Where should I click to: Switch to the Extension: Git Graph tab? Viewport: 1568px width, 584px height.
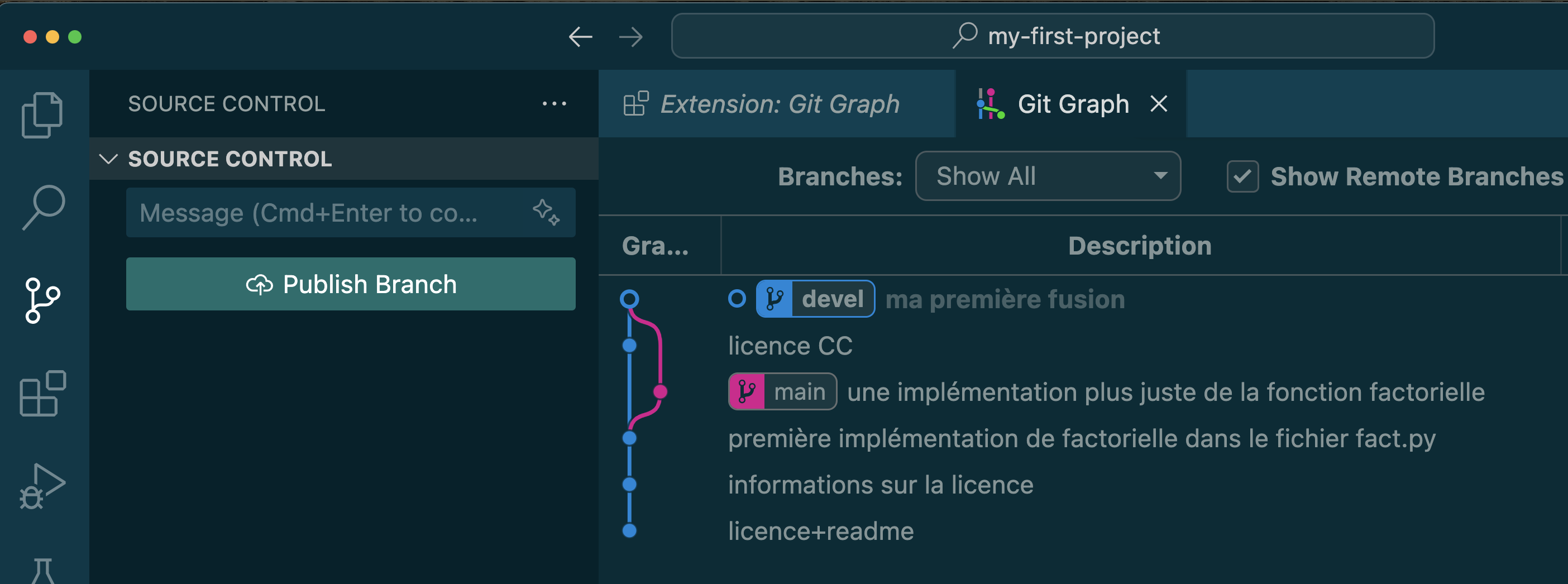pyautogui.click(x=779, y=104)
